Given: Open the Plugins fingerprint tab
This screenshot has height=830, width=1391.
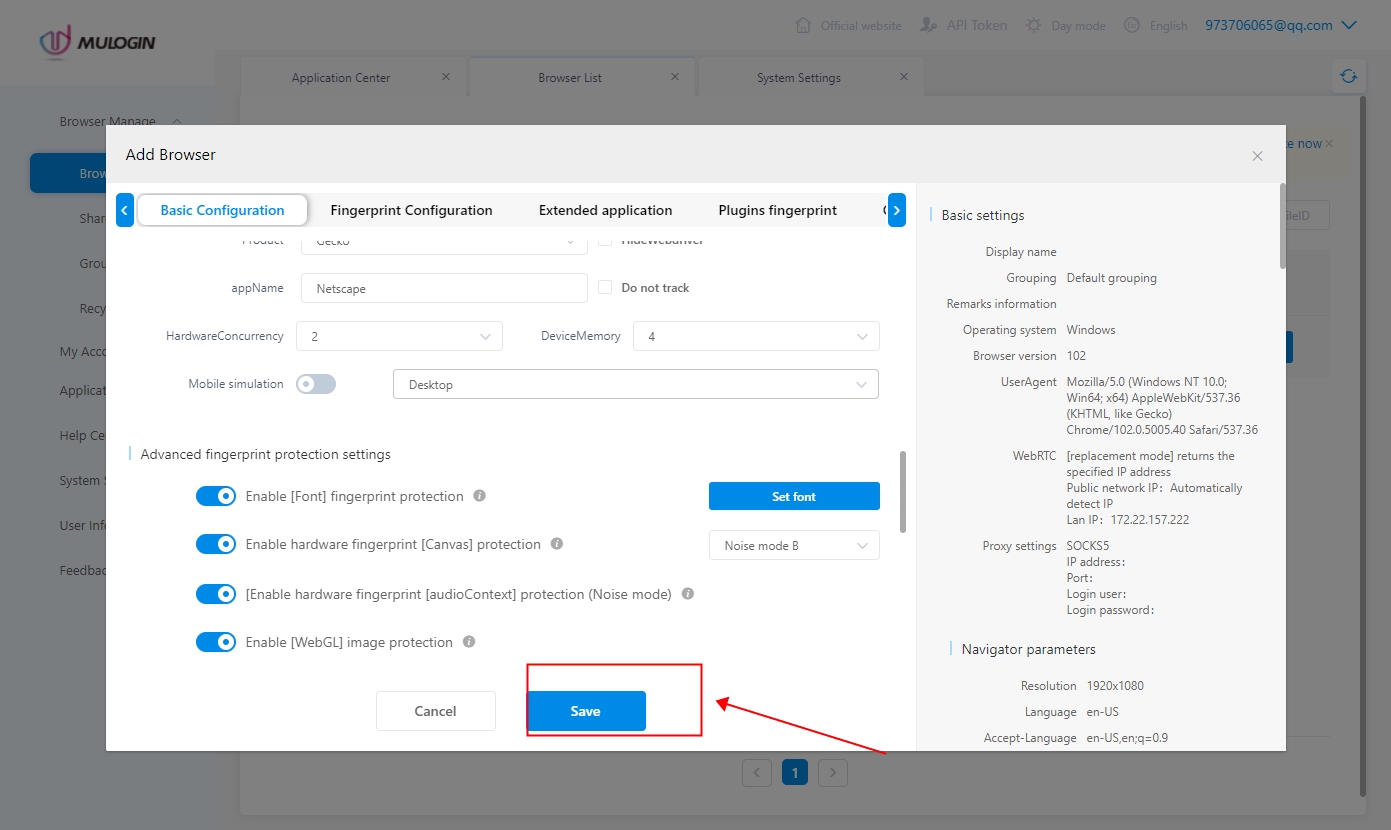Looking at the screenshot, I should tap(777, 210).
